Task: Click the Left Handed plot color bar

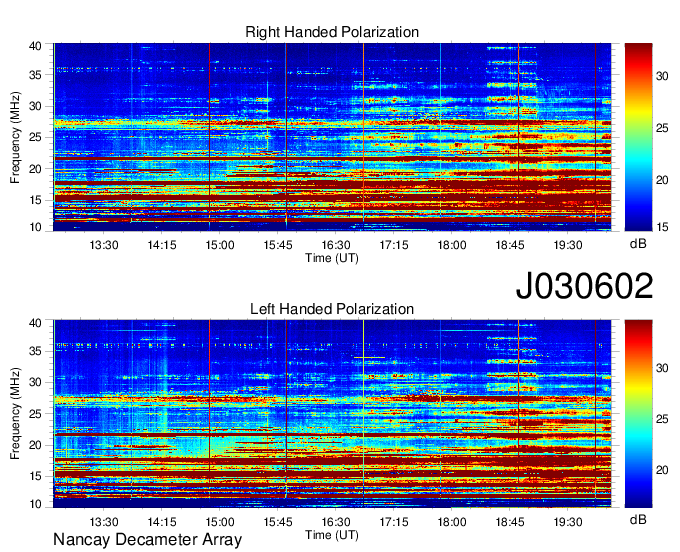Action: tap(638, 413)
